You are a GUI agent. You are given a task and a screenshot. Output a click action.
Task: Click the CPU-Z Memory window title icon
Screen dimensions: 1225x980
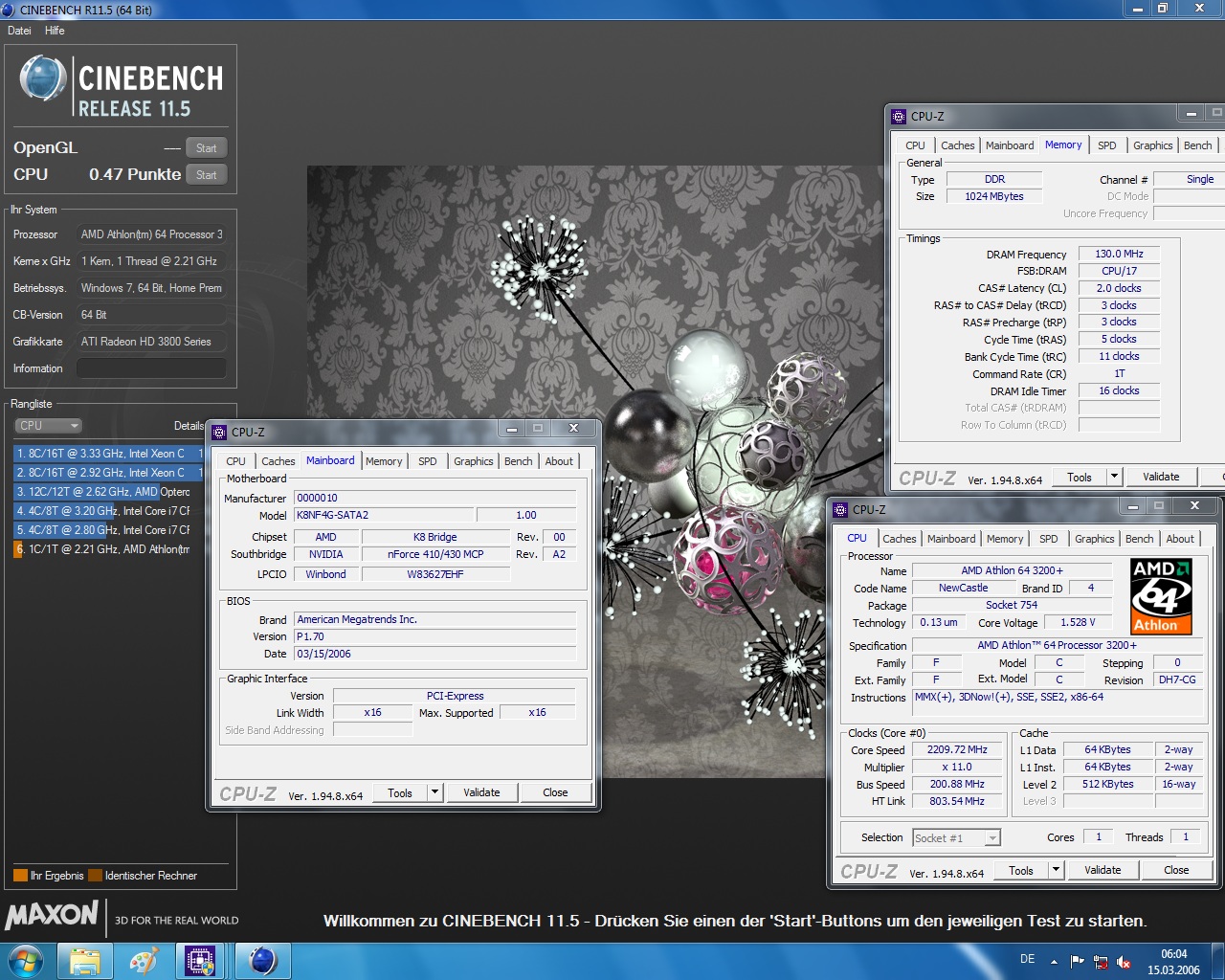(x=899, y=117)
